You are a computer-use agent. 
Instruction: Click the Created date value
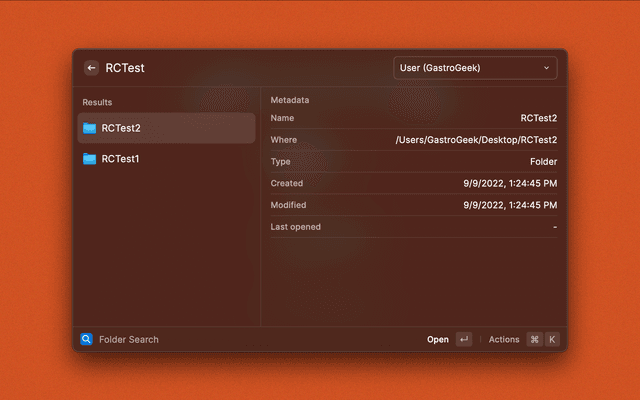click(510, 183)
